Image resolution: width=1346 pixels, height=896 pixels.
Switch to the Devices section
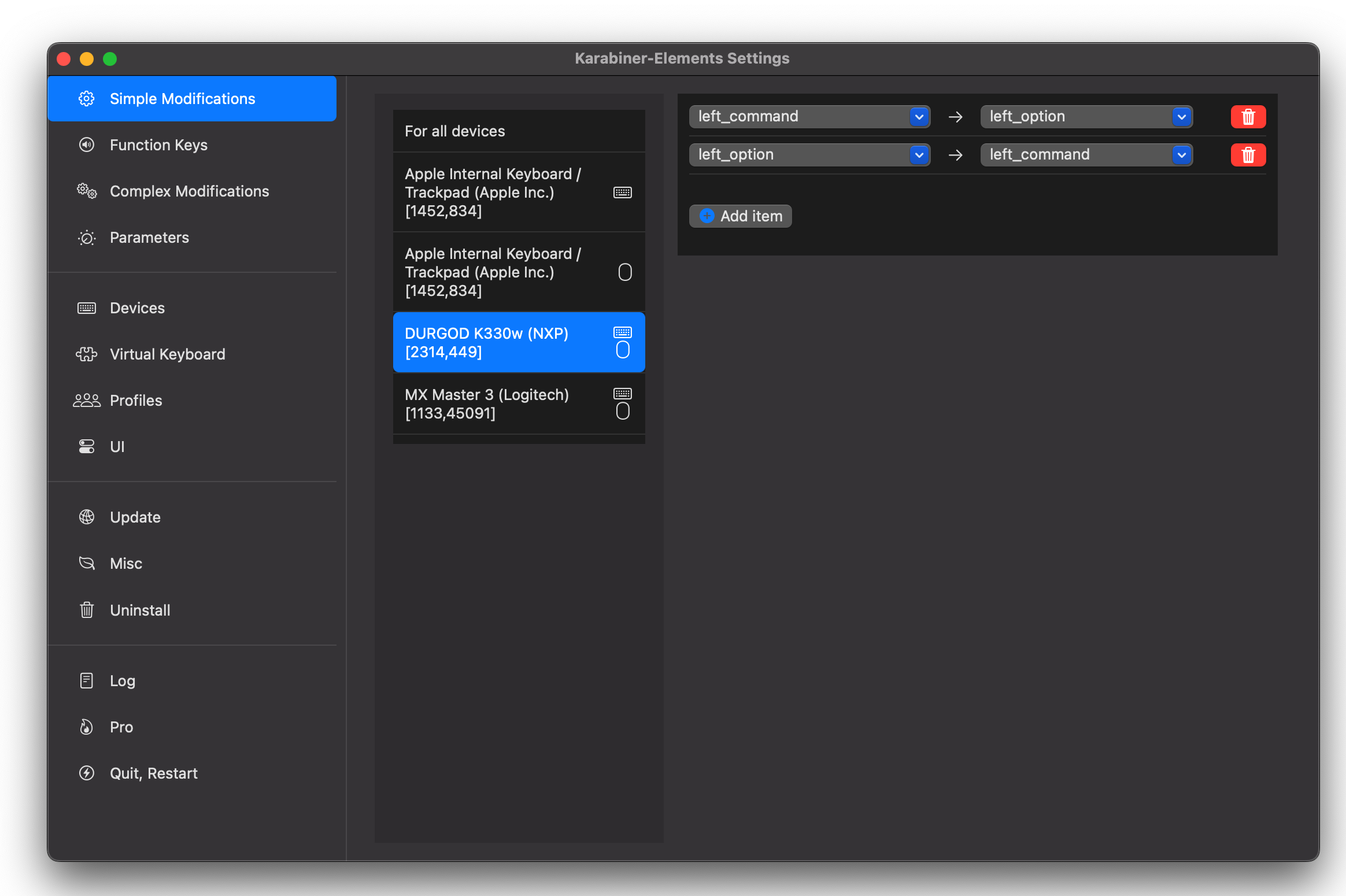point(137,308)
